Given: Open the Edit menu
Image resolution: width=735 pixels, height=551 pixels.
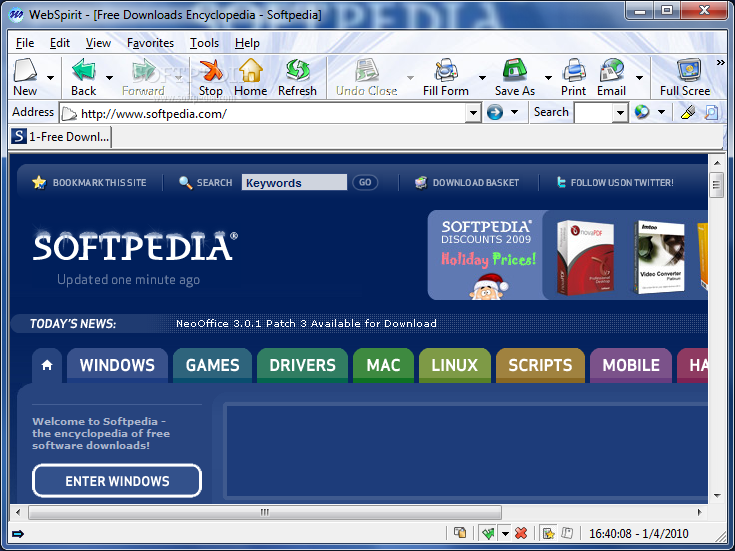Looking at the screenshot, I should tap(60, 43).
